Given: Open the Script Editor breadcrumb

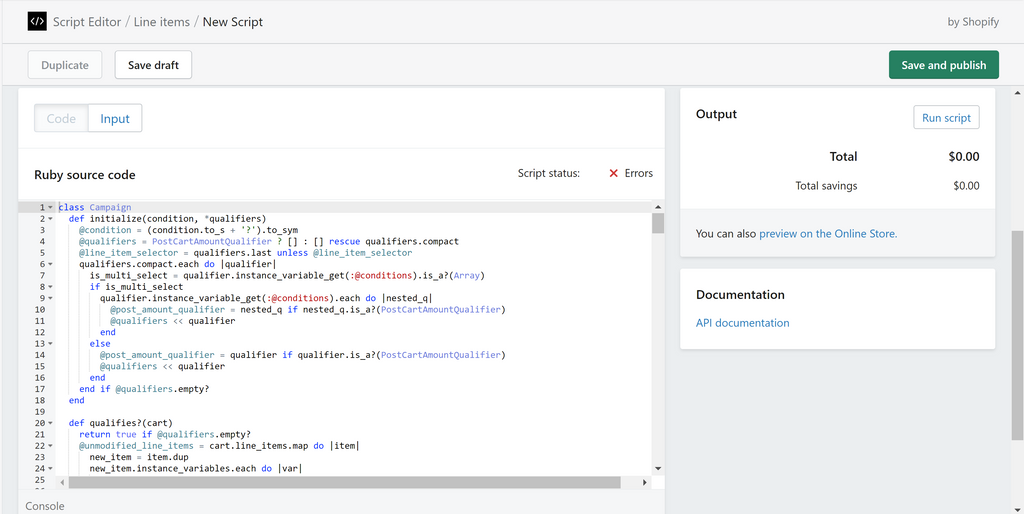Looking at the screenshot, I should tap(87, 22).
